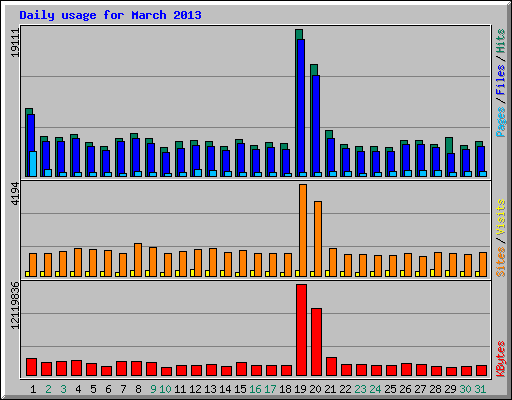
Task: Click day 3 on the x-axis
Action: pos(63,389)
